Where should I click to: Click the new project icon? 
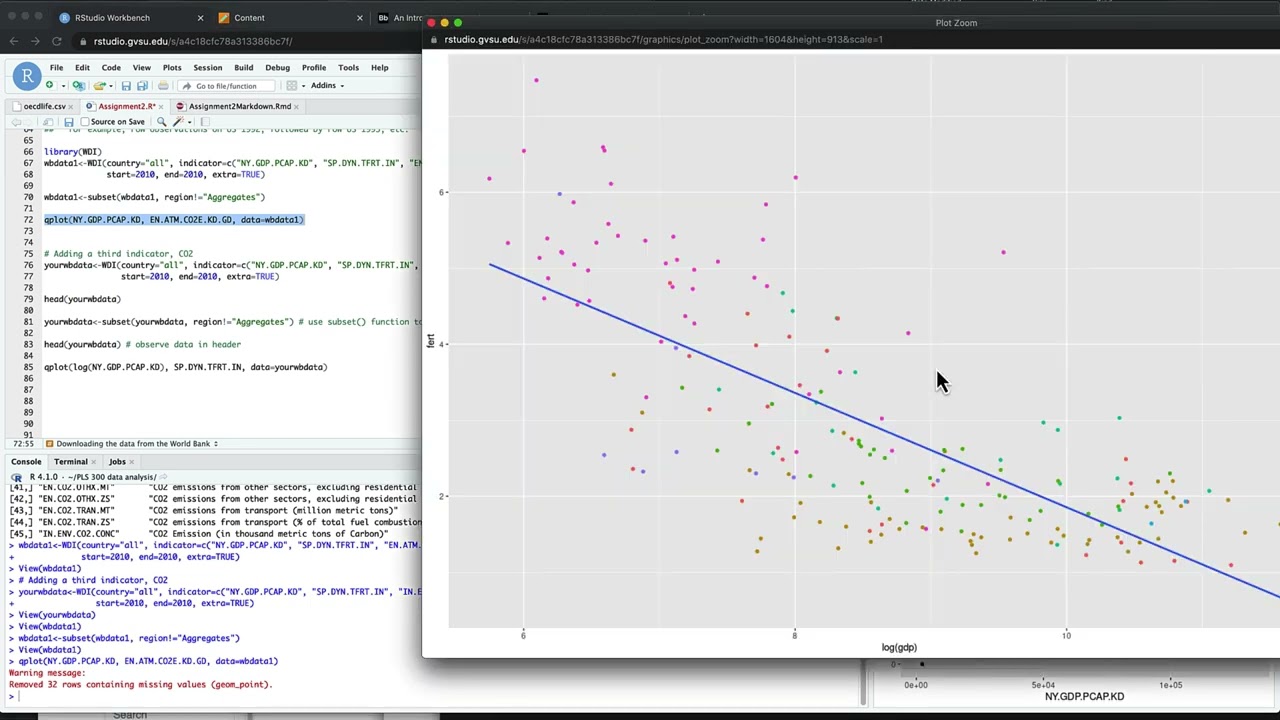tap(79, 86)
